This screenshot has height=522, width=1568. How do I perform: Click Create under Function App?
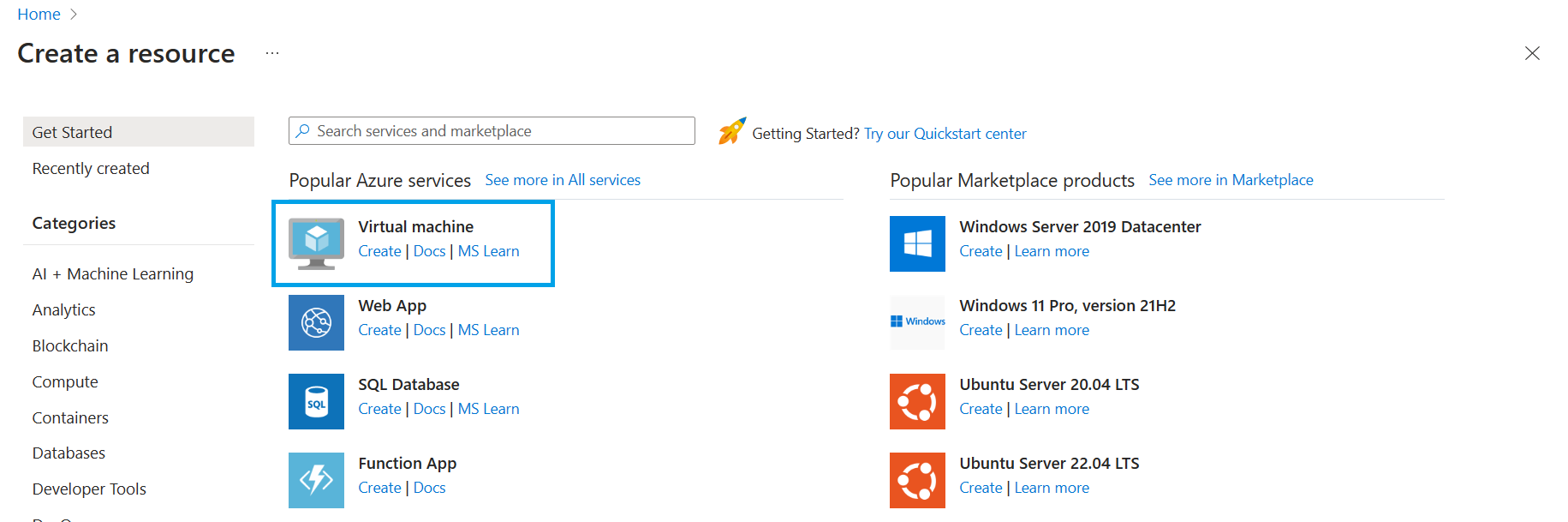[x=379, y=488]
